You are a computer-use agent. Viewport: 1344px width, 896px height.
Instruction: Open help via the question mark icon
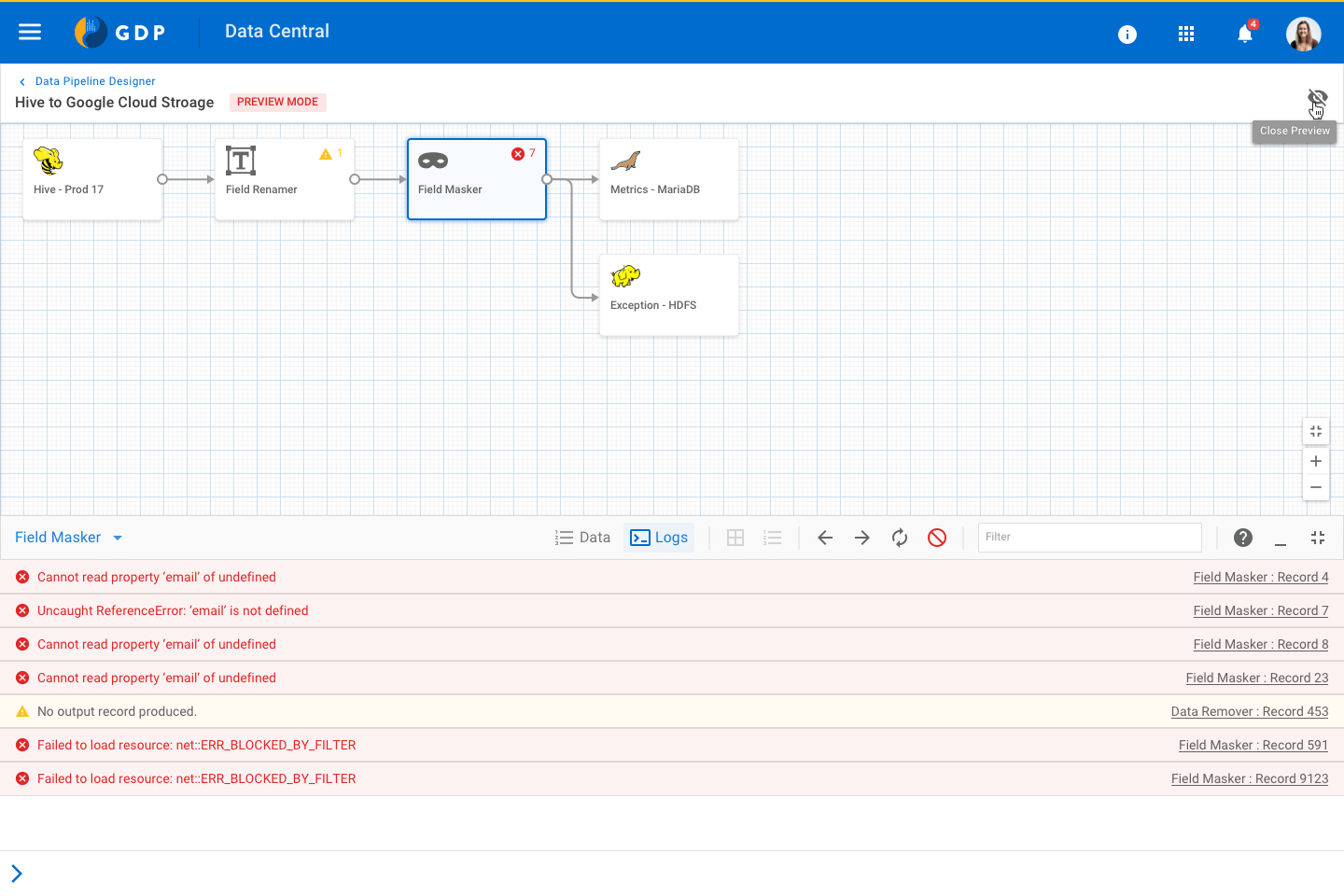tap(1243, 537)
